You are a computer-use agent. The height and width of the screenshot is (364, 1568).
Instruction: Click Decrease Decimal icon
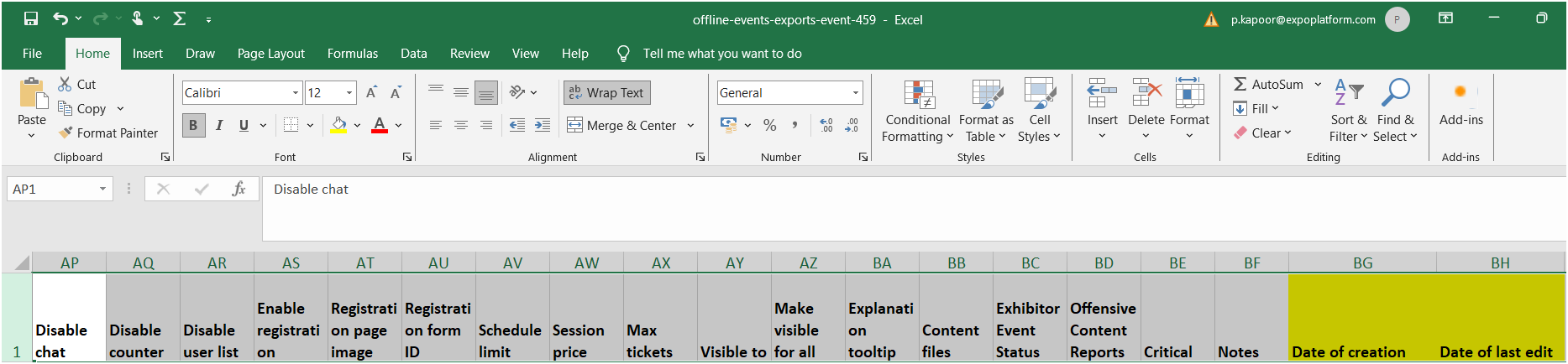click(852, 125)
